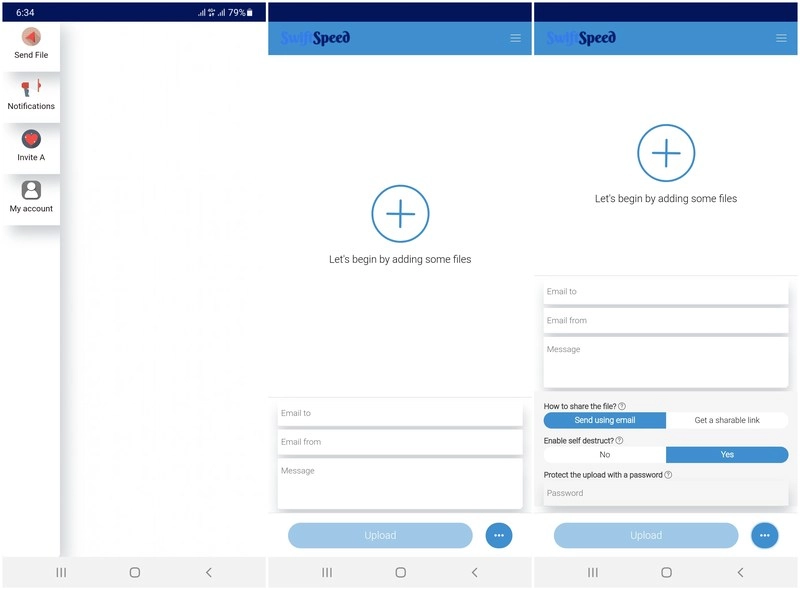Switch sharing method to Get a sharable link
The image size is (800, 590).
[x=727, y=420]
